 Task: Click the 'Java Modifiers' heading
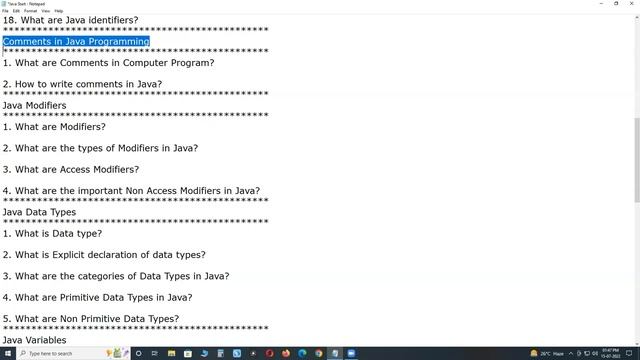(34, 105)
